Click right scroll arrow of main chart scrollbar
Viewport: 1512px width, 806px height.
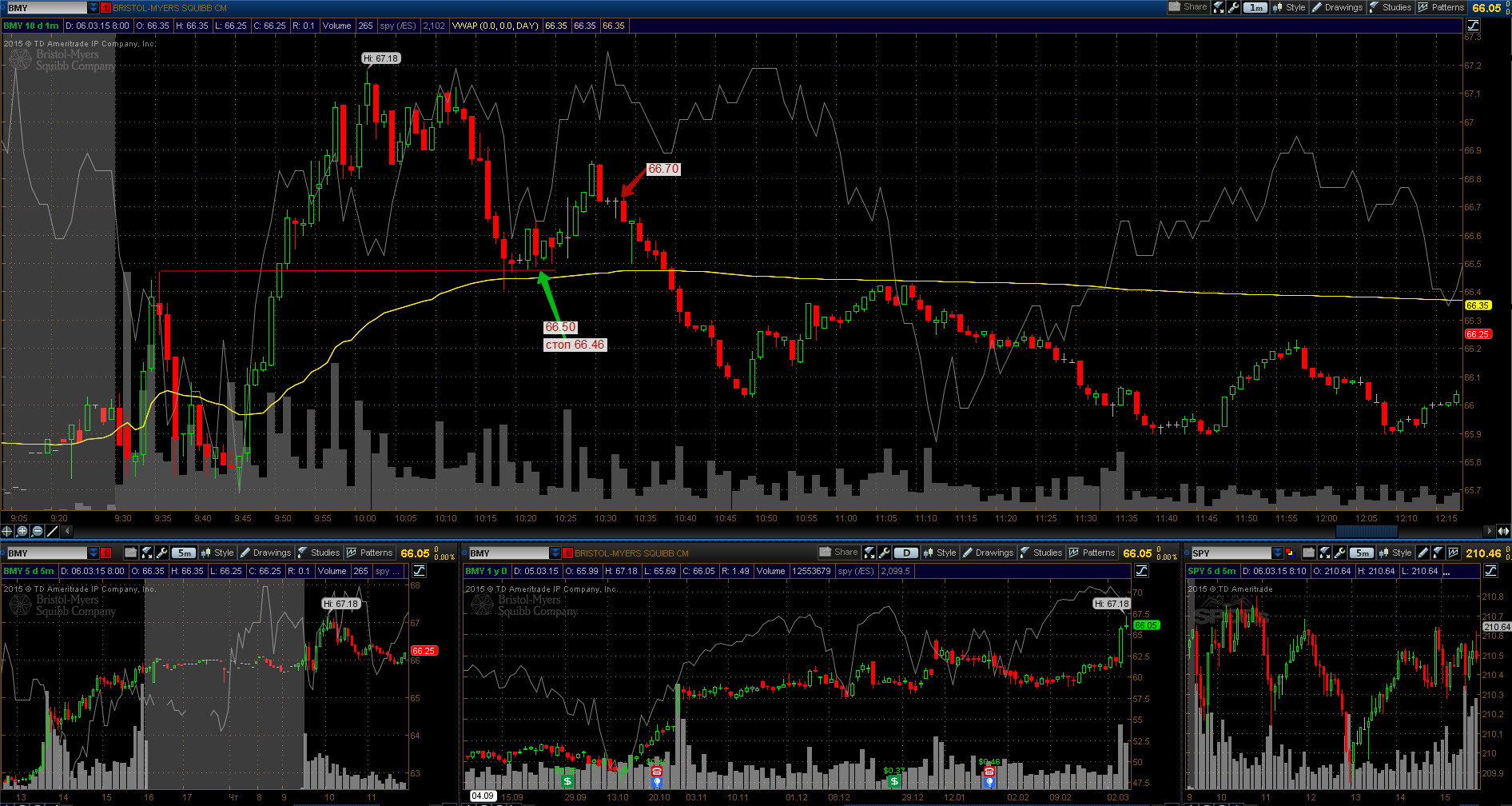coord(1489,531)
